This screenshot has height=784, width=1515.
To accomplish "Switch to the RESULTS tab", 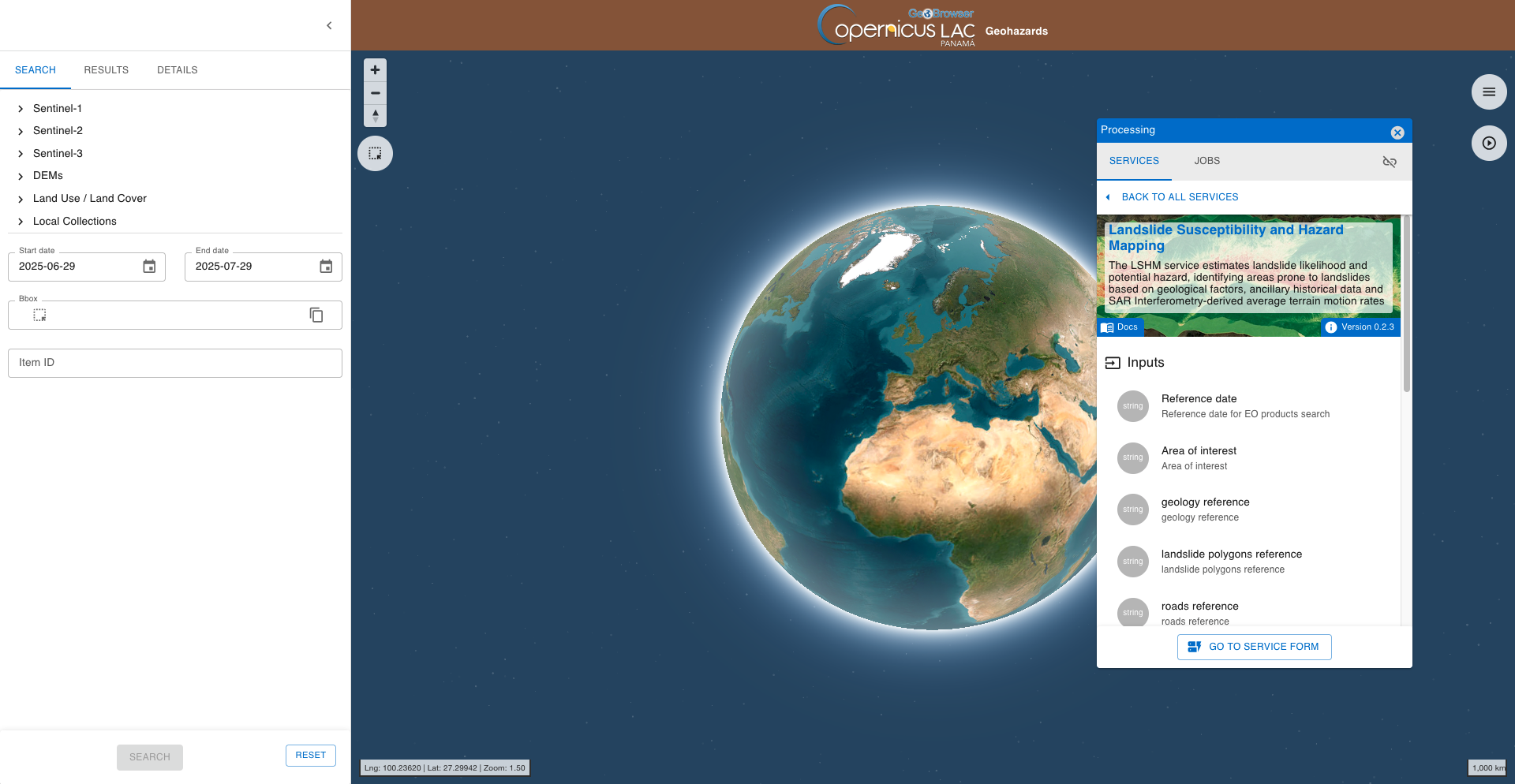I will point(106,70).
